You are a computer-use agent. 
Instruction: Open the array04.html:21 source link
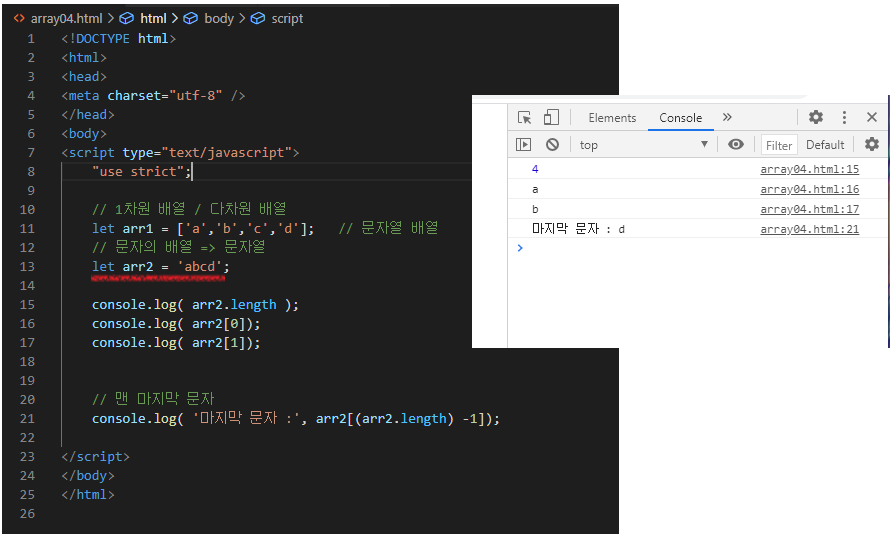tap(809, 229)
